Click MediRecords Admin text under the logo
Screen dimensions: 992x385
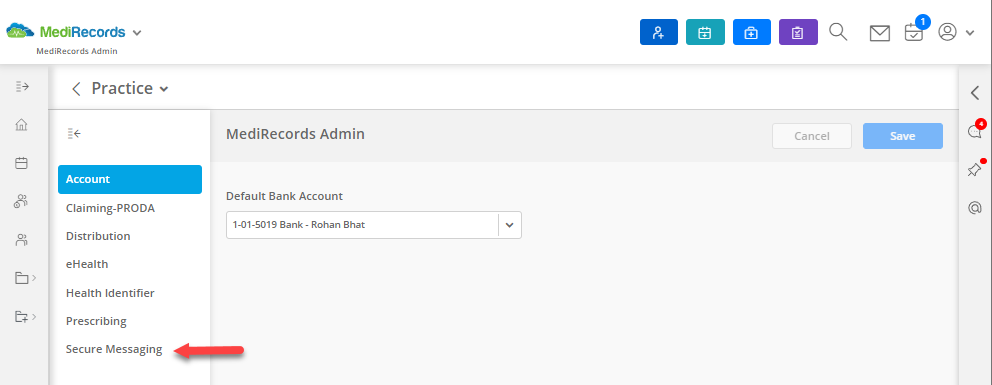pos(77,51)
